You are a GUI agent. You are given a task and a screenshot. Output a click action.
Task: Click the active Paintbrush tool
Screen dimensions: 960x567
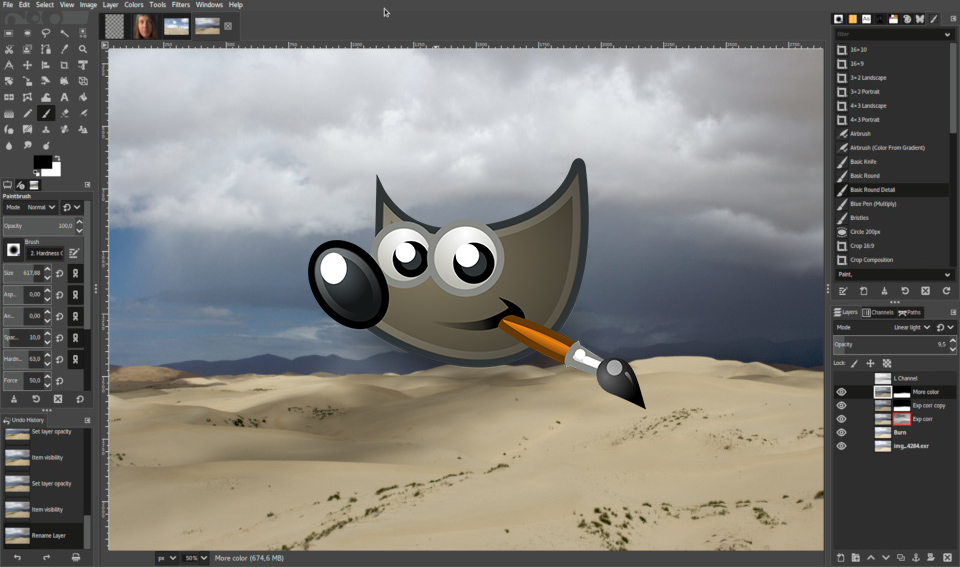tap(46, 113)
